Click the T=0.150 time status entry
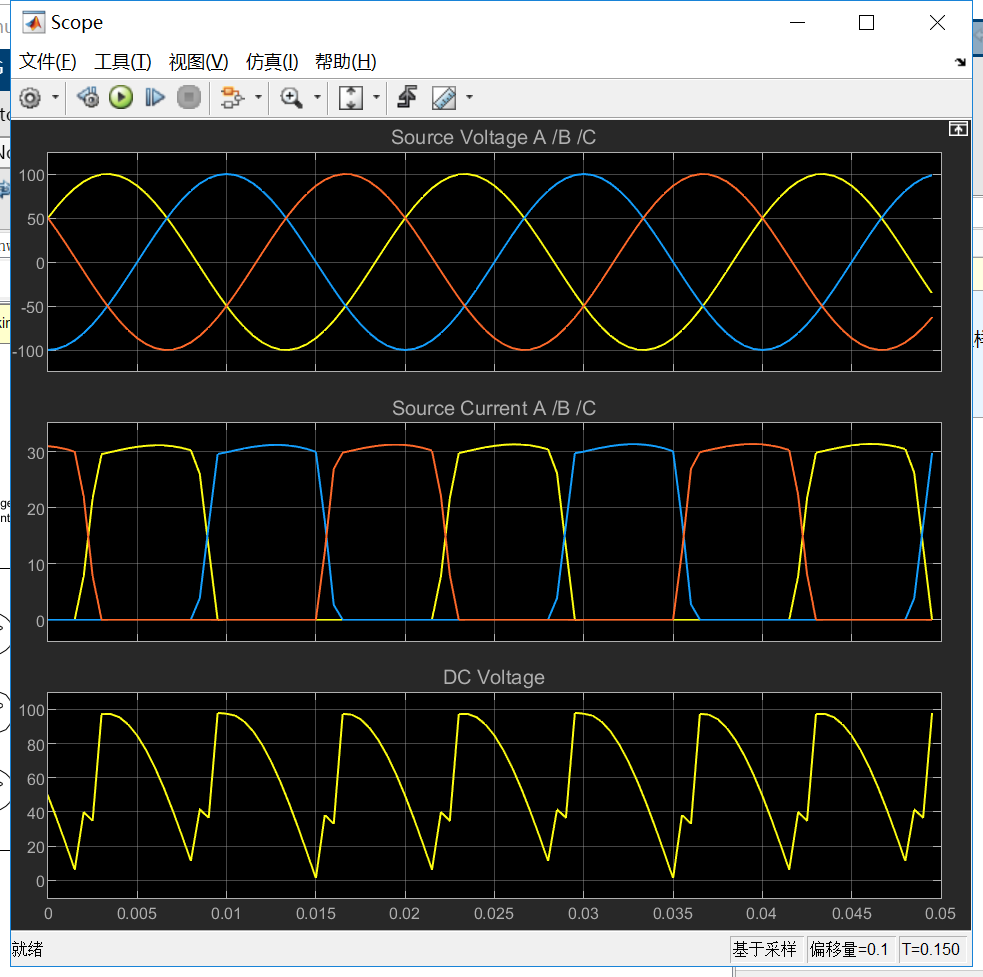Screen dimensions: 983x977 tap(930, 949)
